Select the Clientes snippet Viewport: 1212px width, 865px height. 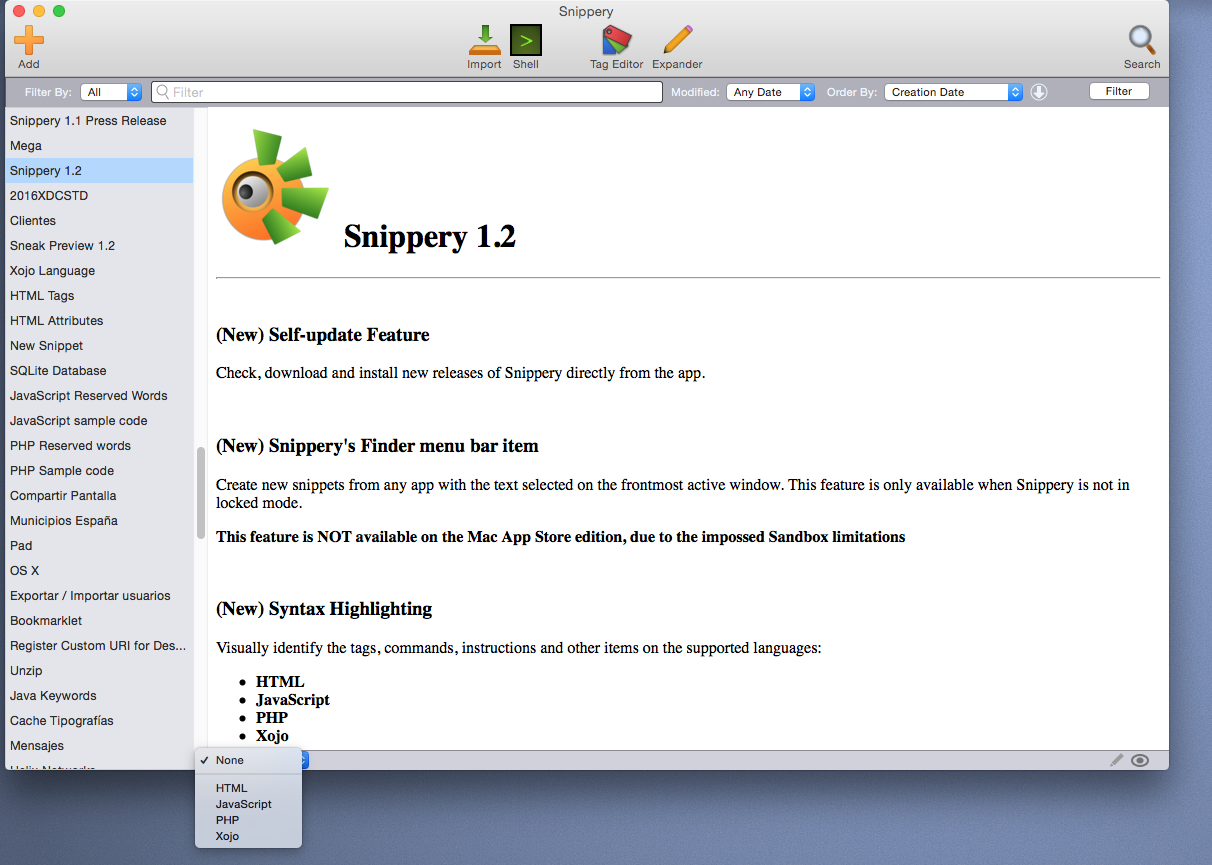[99, 220]
